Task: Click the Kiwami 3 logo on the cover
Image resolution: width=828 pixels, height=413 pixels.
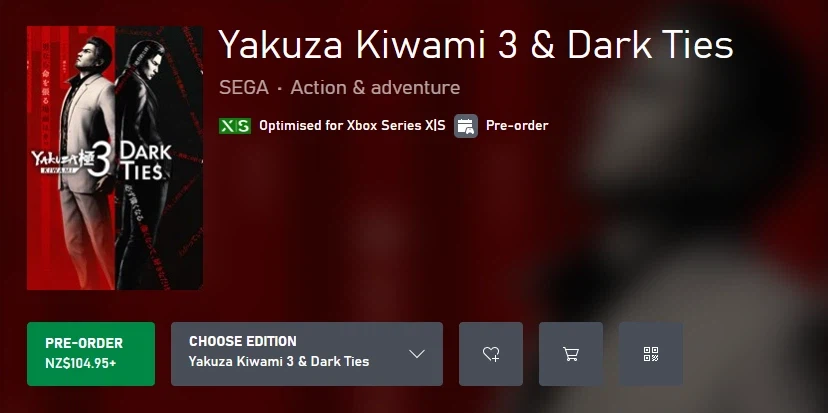Action: click(71, 163)
